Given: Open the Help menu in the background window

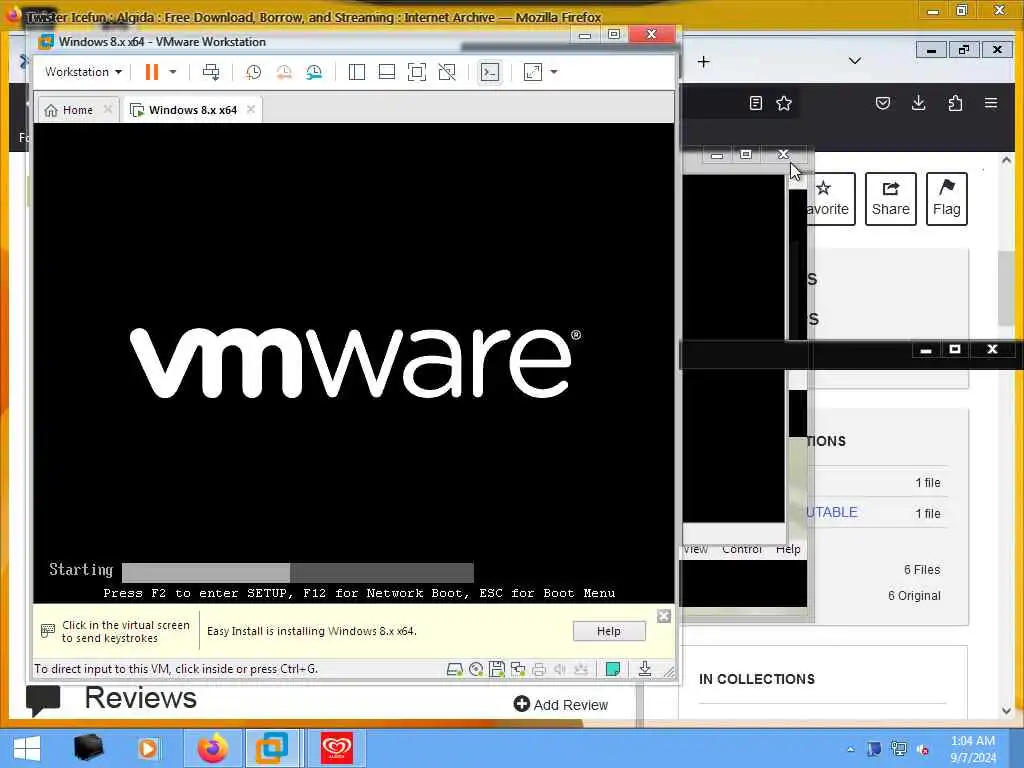Looking at the screenshot, I should (788, 549).
